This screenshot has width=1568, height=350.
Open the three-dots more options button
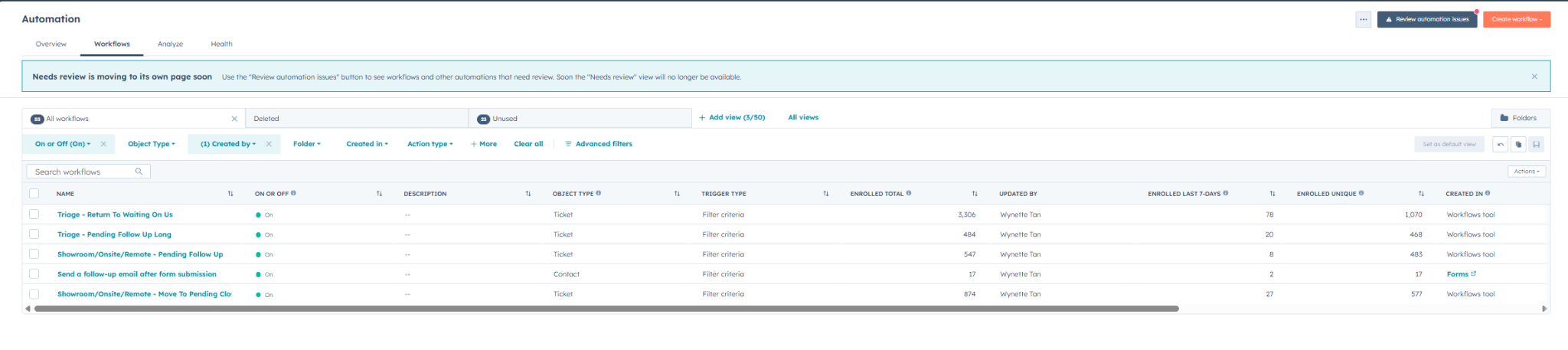coord(1363,19)
